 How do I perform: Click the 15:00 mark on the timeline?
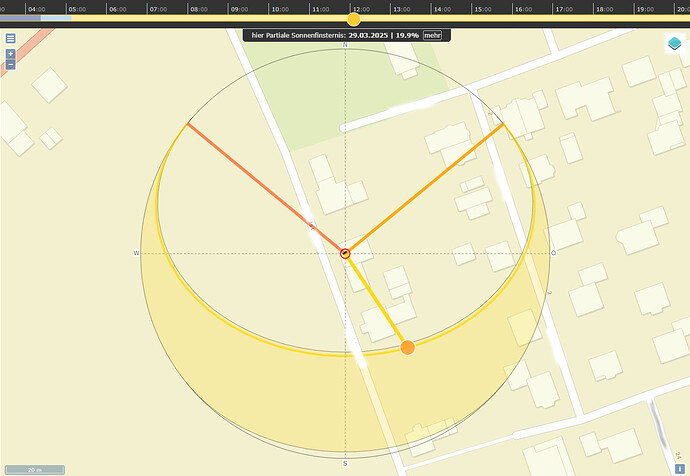pos(483,9)
